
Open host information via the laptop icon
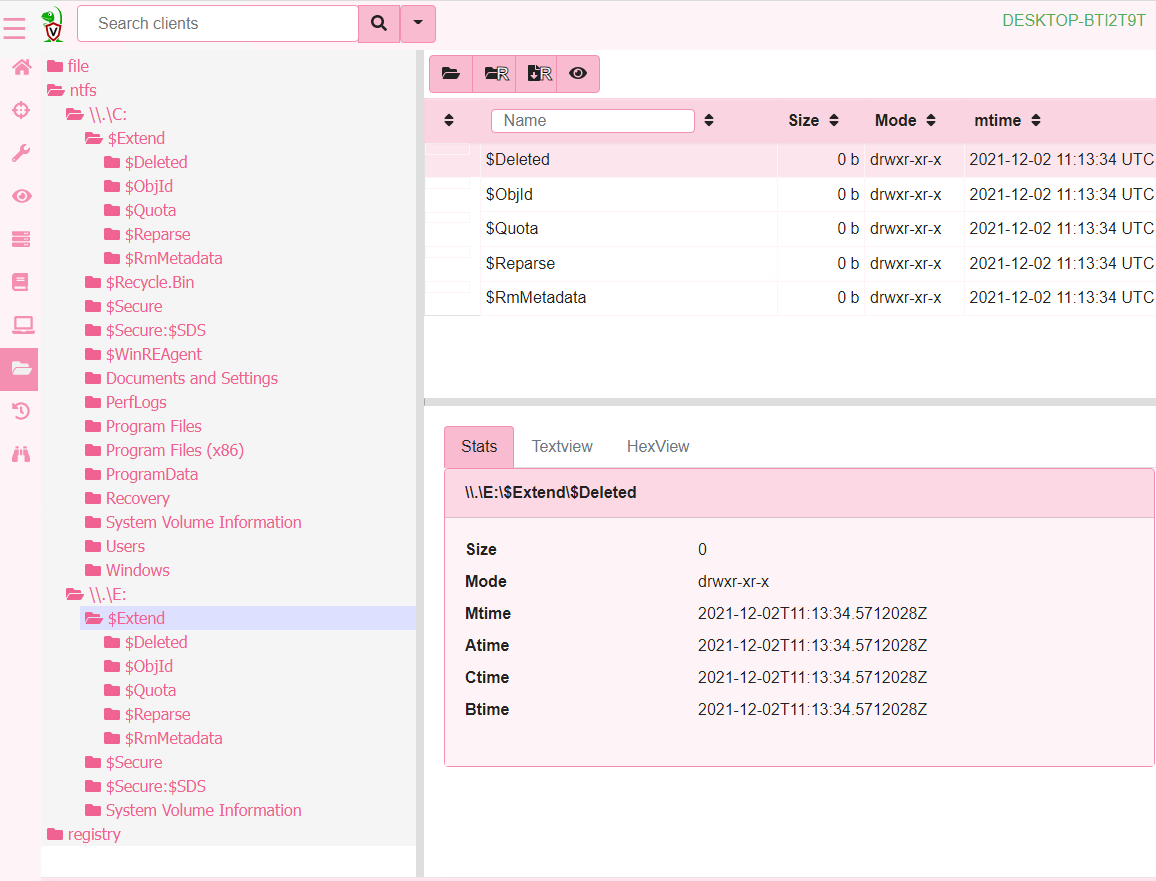point(20,325)
